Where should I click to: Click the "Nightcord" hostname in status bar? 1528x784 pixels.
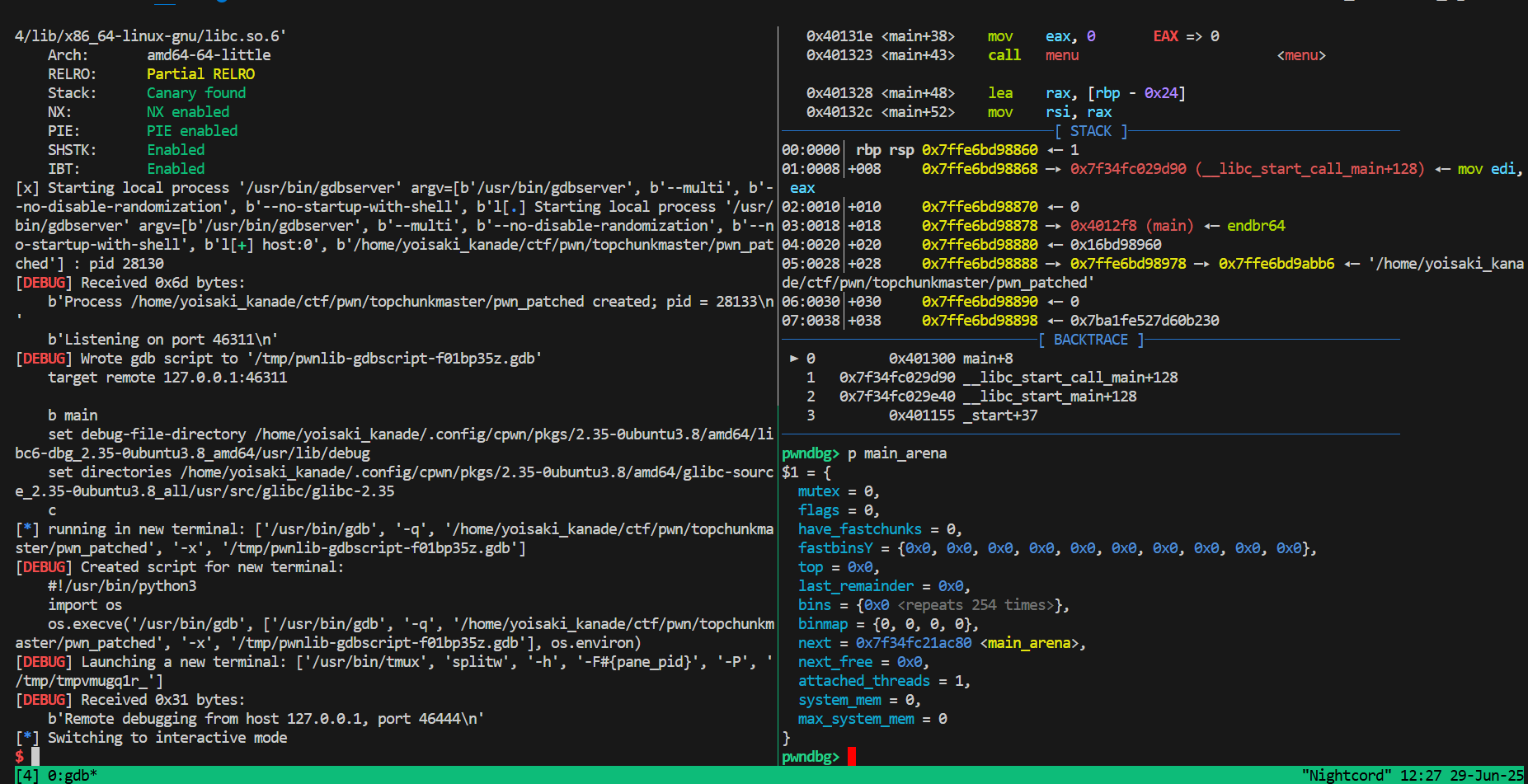coord(1346,775)
